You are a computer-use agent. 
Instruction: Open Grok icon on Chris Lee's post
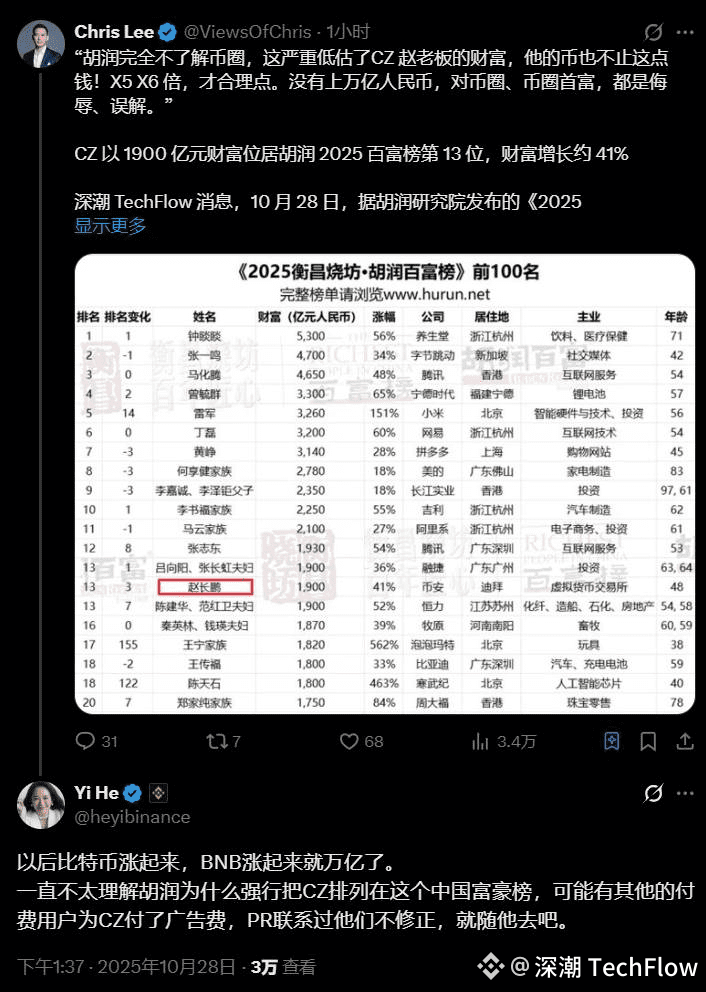pos(653,32)
